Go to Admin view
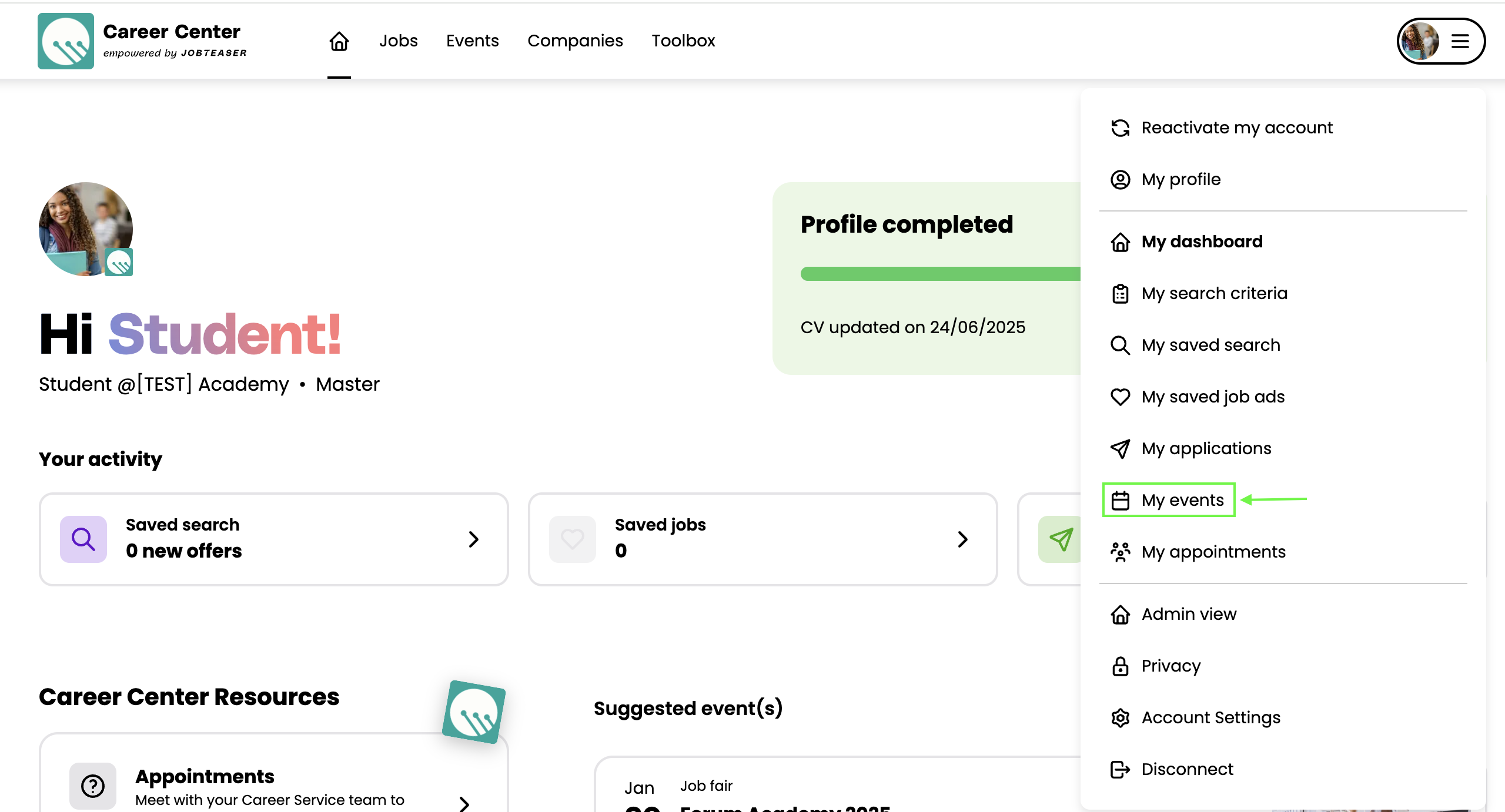This screenshot has width=1505, height=812. pyautogui.click(x=1189, y=614)
